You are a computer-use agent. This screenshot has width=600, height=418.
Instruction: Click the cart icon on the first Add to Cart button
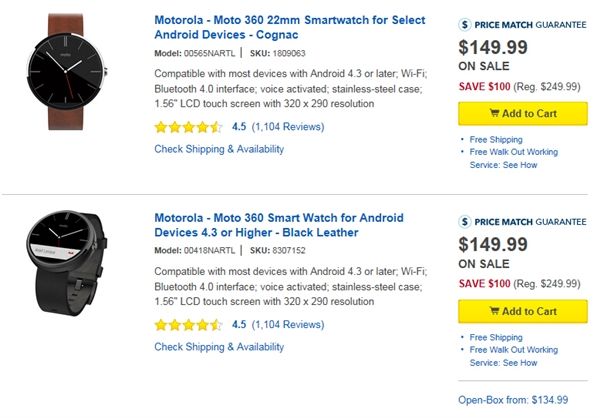coord(496,113)
